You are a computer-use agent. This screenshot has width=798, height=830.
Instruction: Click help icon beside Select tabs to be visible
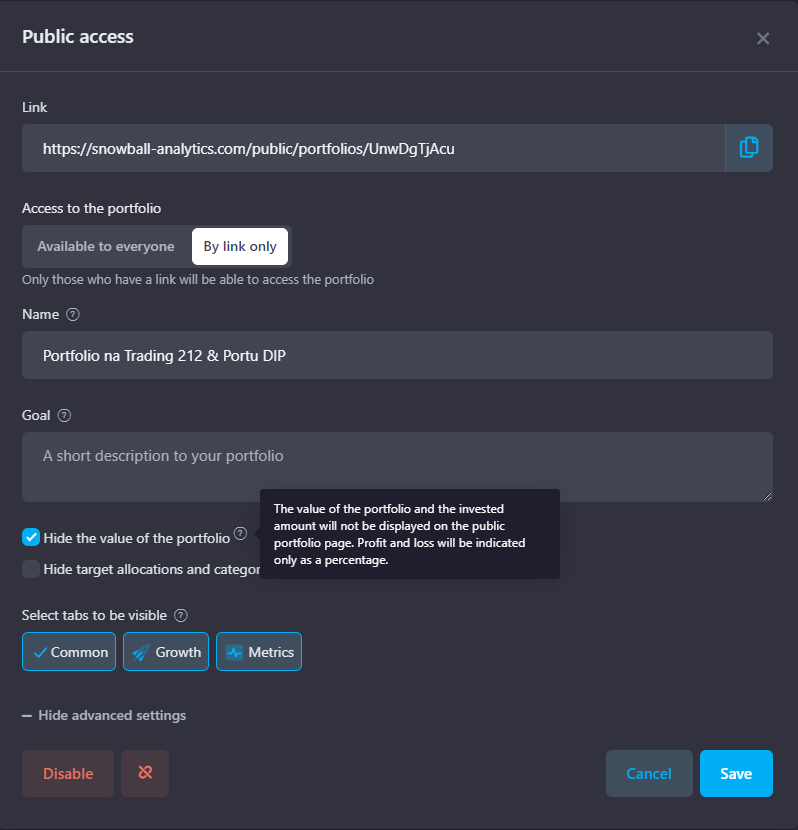click(x=181, y=616)
